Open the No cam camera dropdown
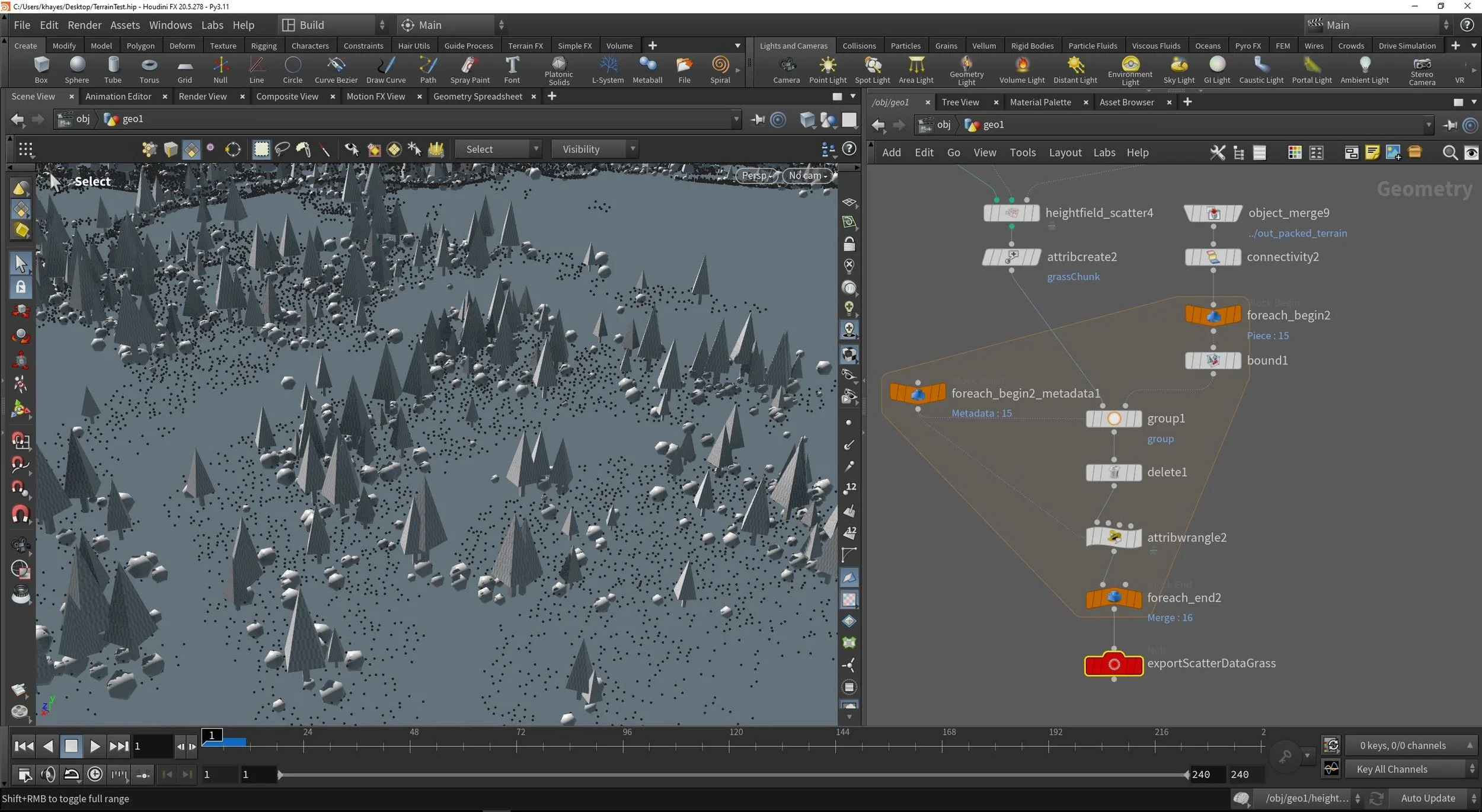The width and height of the screenshot is (1482, 812). coord(807,175)
